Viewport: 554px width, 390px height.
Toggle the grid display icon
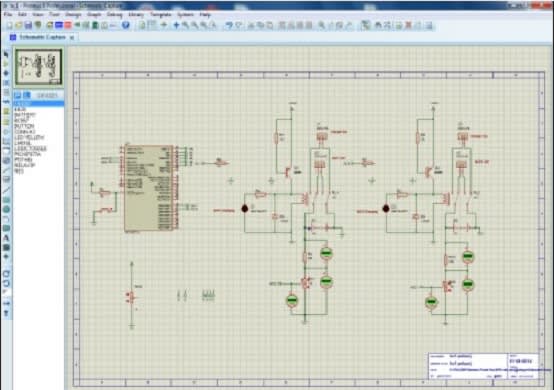tap(153, 25)
